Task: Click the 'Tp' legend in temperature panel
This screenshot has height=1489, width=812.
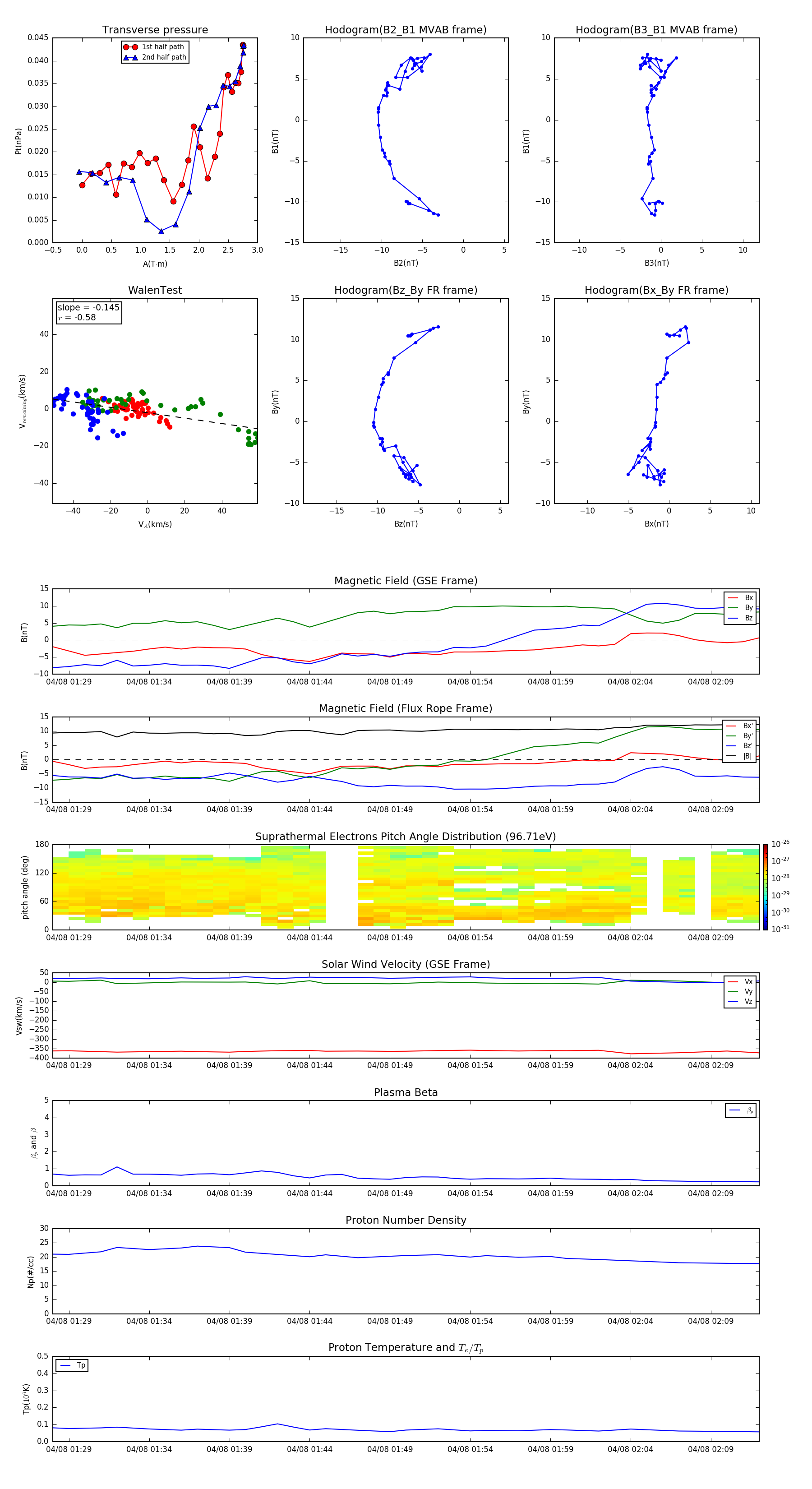Action: click(72, 1365)
